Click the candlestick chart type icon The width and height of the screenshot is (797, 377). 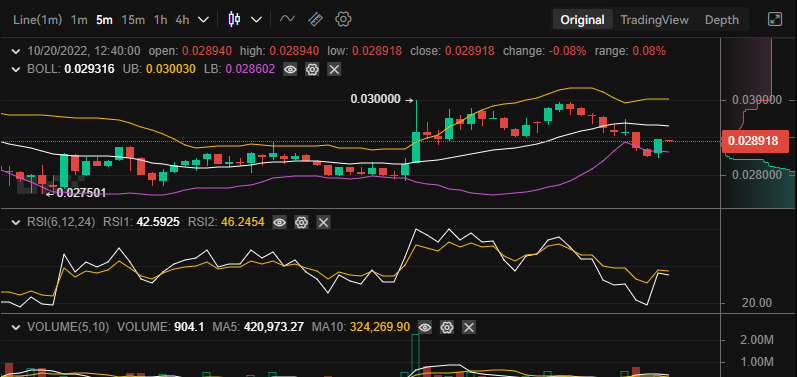[234, 19]
